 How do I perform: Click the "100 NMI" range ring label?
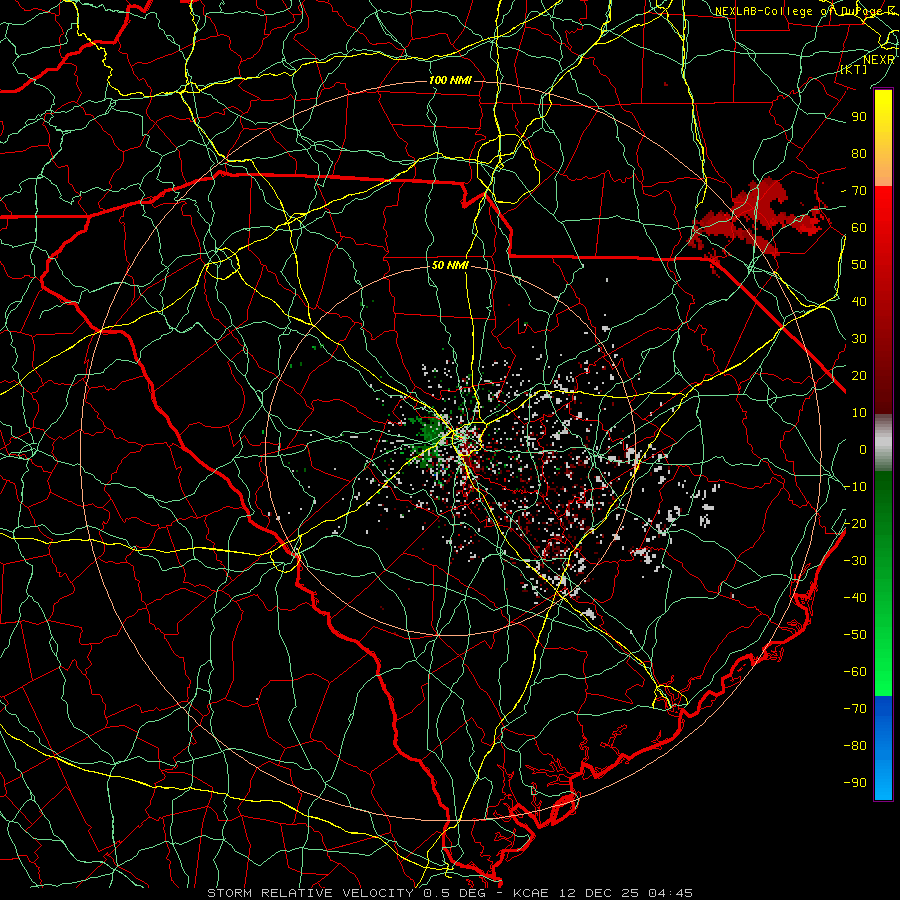click(450, 80)
